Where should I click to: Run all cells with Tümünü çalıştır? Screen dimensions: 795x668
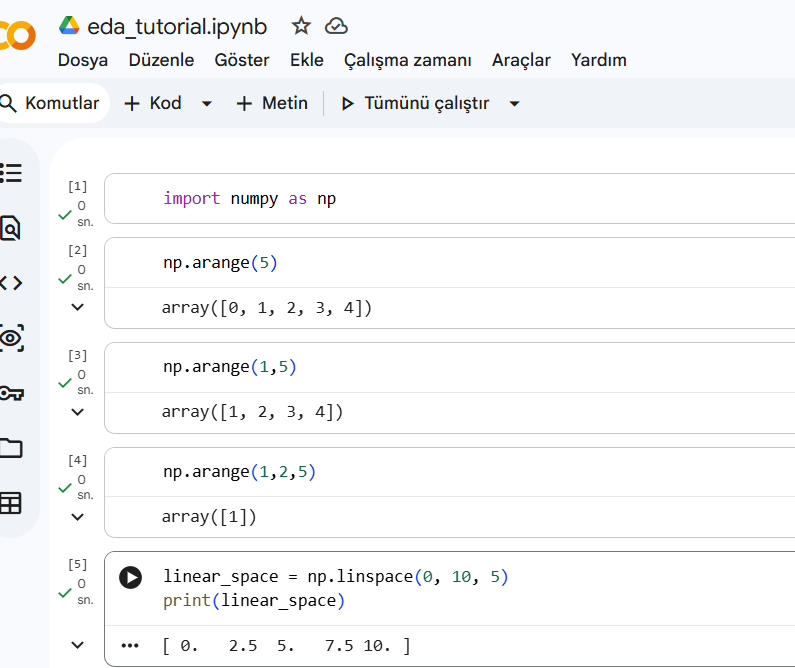click(x=415, y=103)
